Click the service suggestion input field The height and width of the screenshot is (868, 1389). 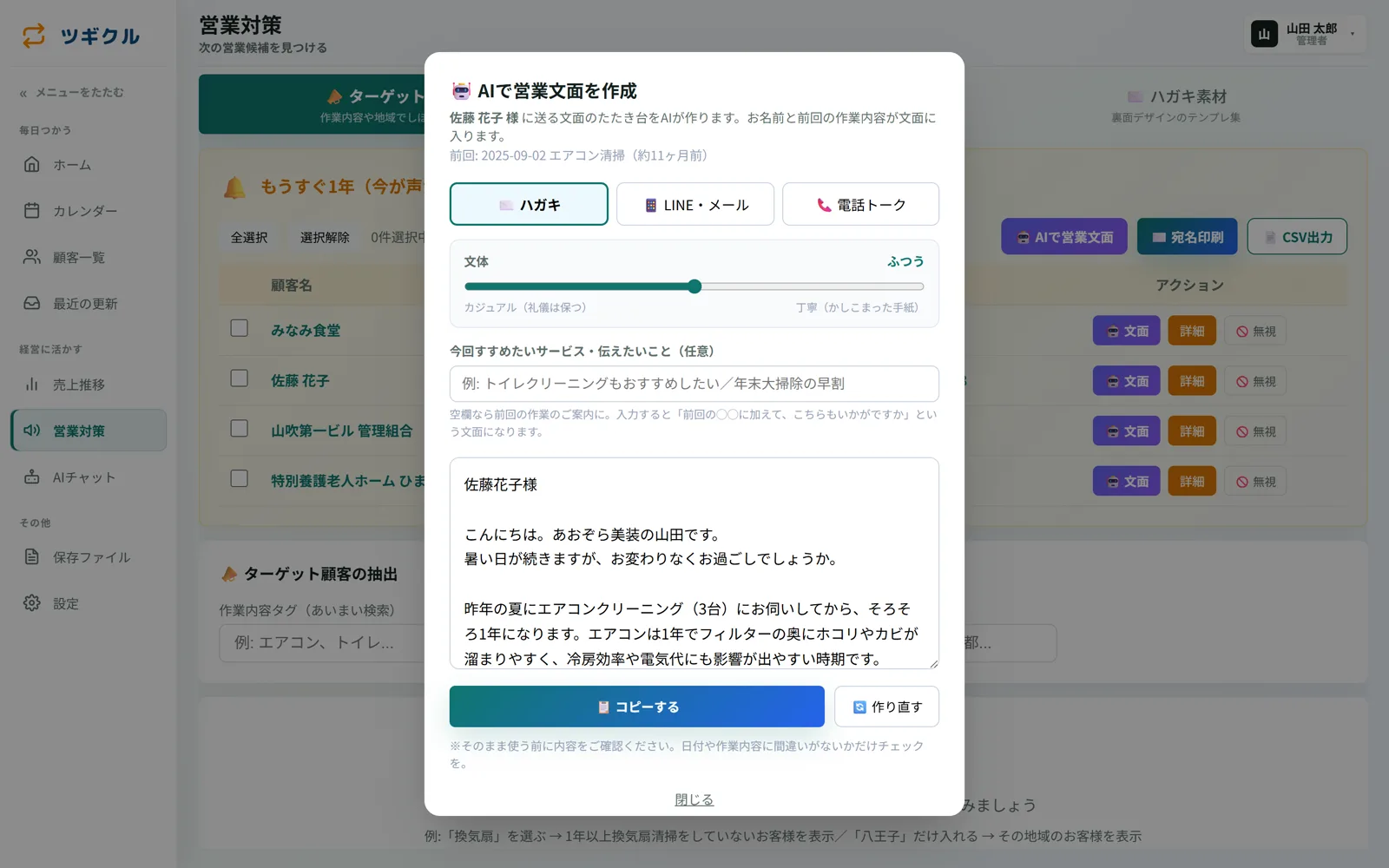694,384
